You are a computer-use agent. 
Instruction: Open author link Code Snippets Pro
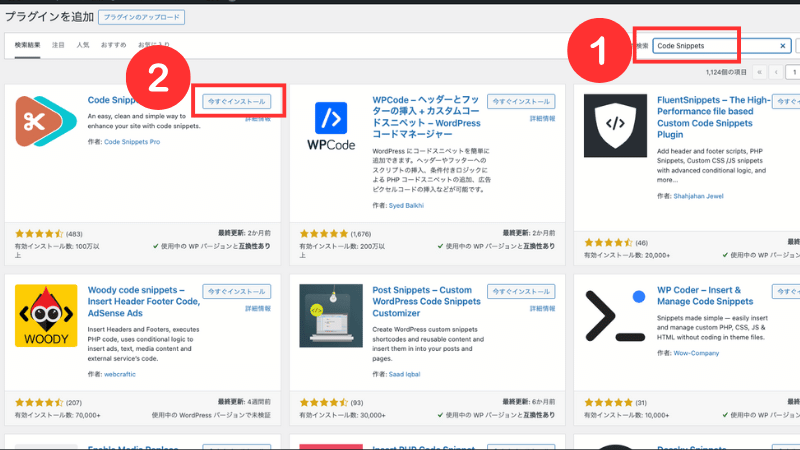132,142
